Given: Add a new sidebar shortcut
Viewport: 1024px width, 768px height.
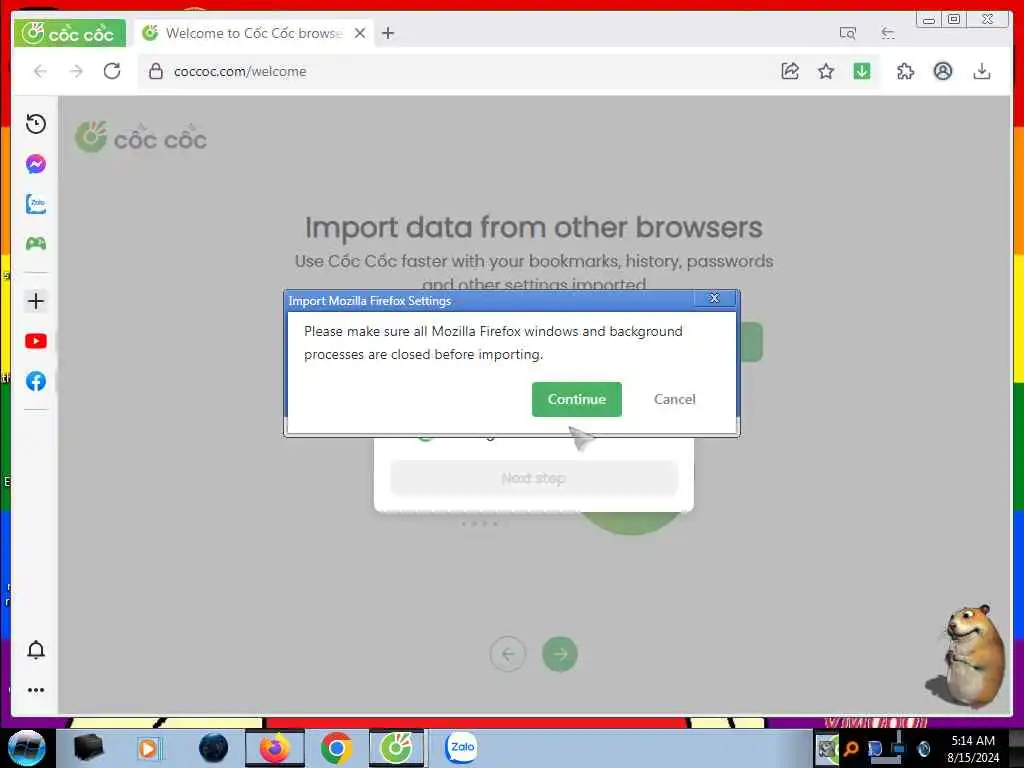Looking at the screenshot, I should point(36,301).
